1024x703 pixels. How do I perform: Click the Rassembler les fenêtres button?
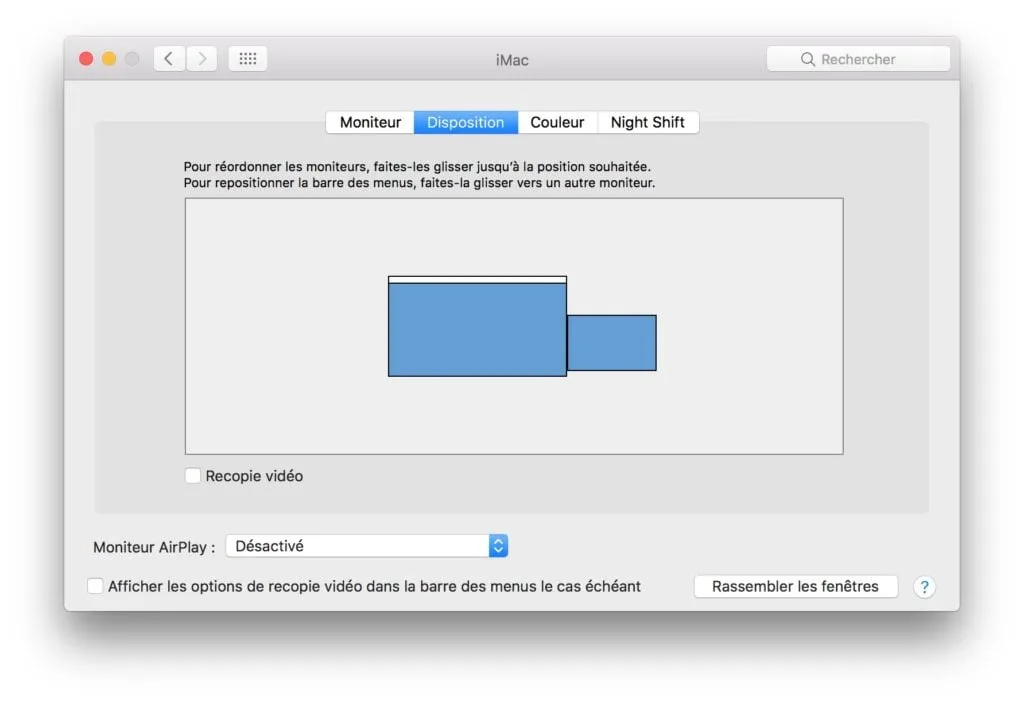coord(795,587)
